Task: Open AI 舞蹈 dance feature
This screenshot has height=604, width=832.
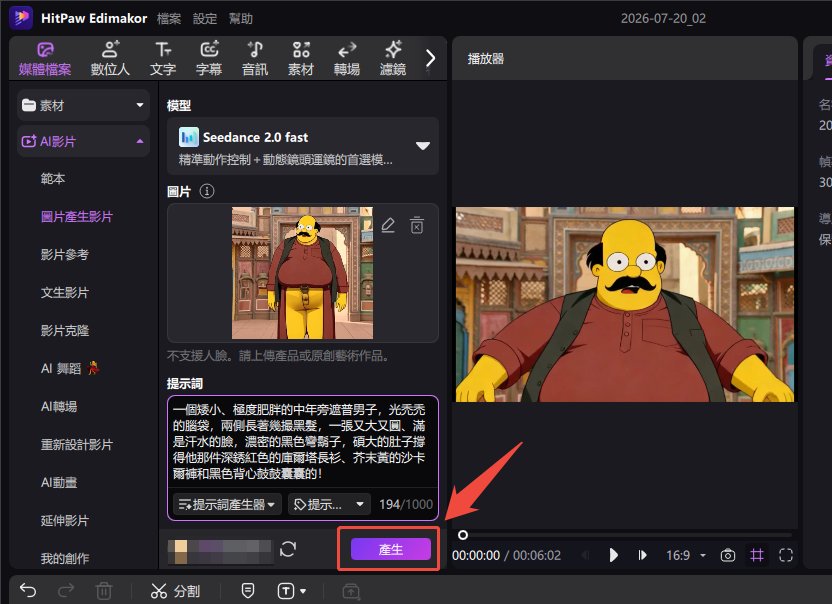Action: click(x=70, y=368)
